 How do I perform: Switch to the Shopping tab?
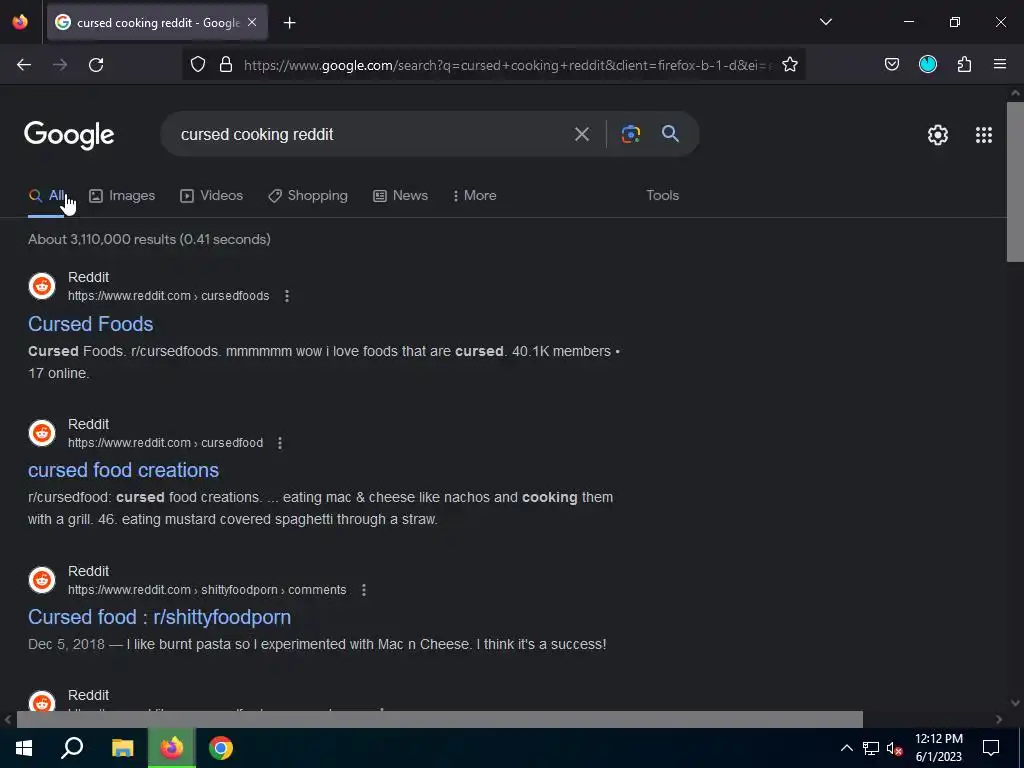(x=308, y=195)
